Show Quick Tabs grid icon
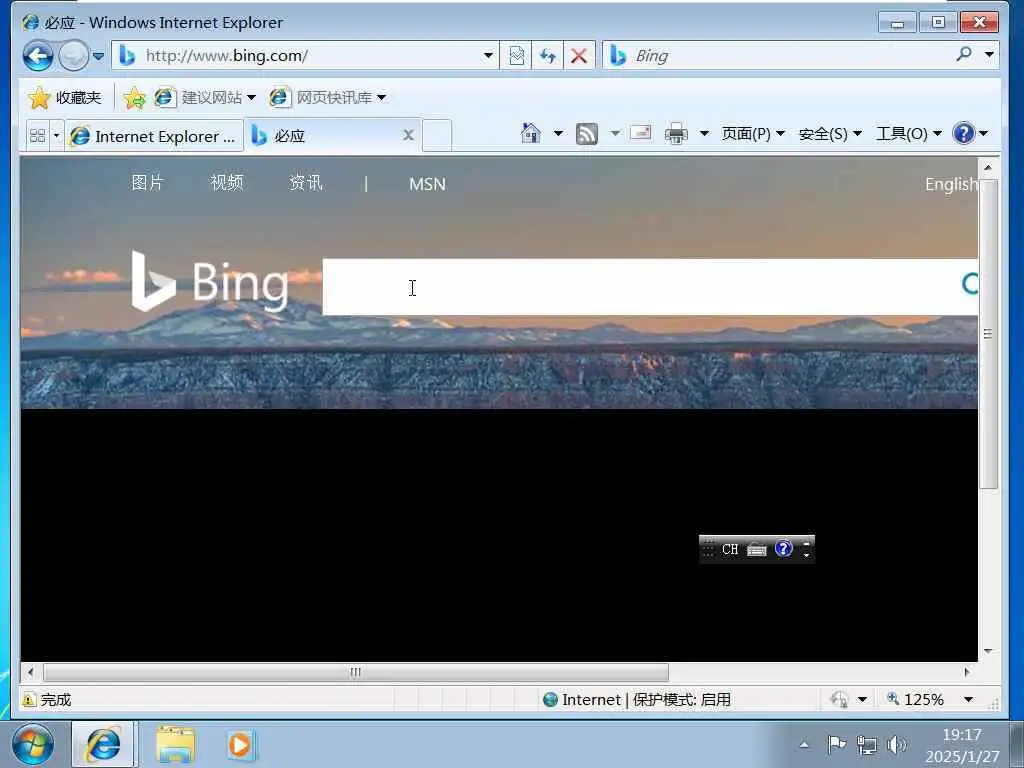The width and height of the screenshot is (1024, 768). pos(38,136)
